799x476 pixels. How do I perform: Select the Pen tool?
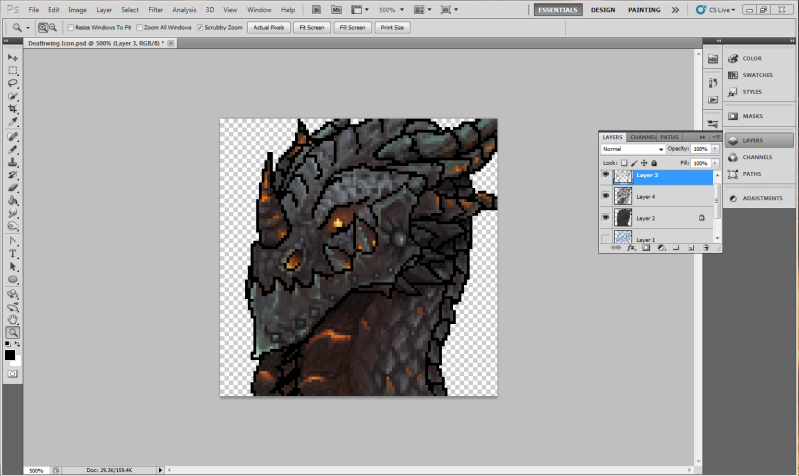click(13, 241)
